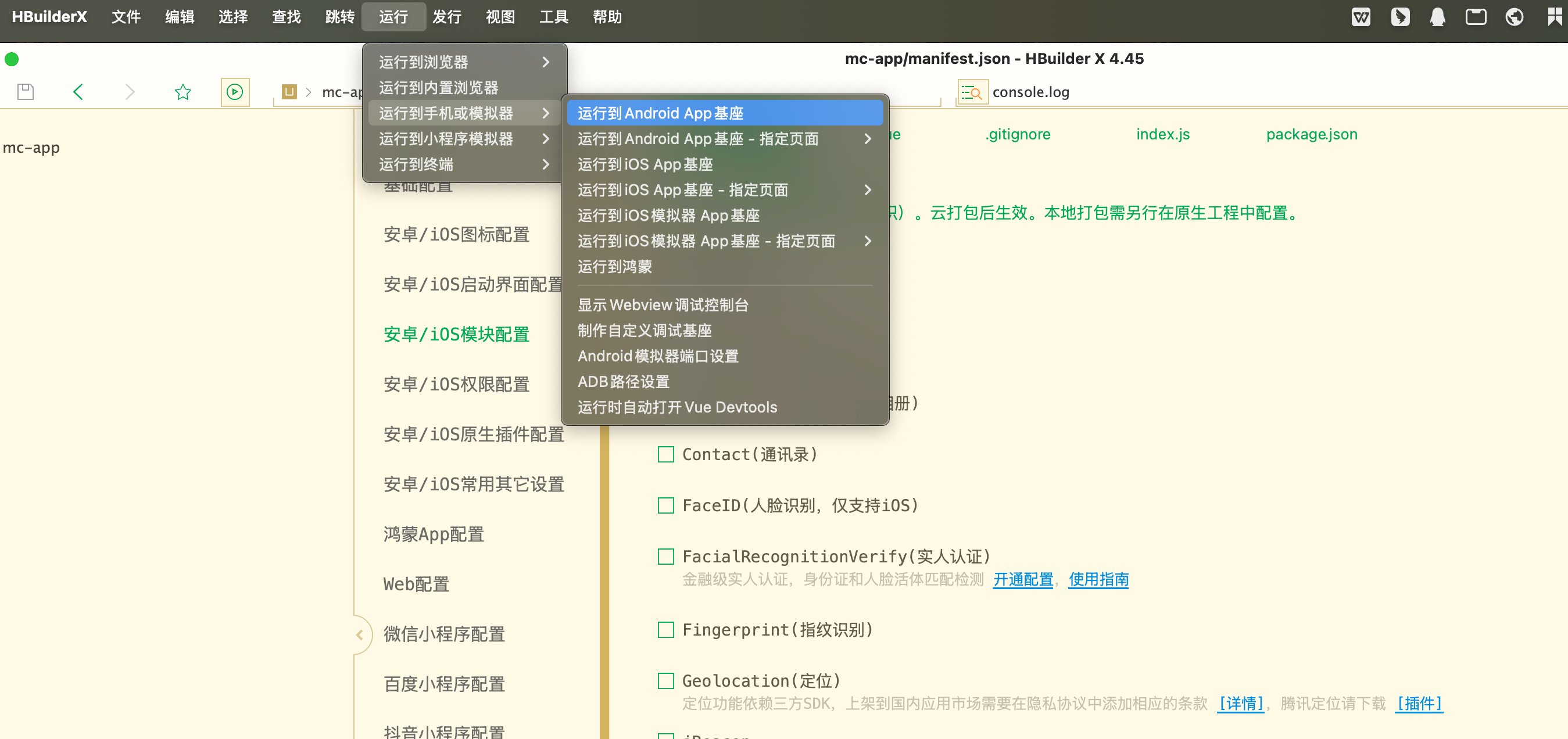This screenshot has height=739, width=1568.
Task: Open 安卓/iOS图标配置 section
Action: point(457,235)
